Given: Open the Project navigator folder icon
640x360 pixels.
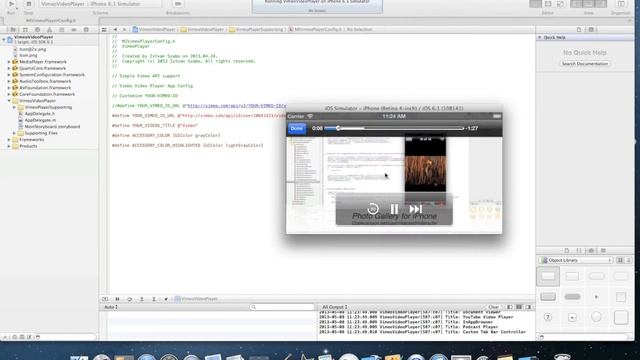Looking at the screenshot, I should (x=13, y=30).
